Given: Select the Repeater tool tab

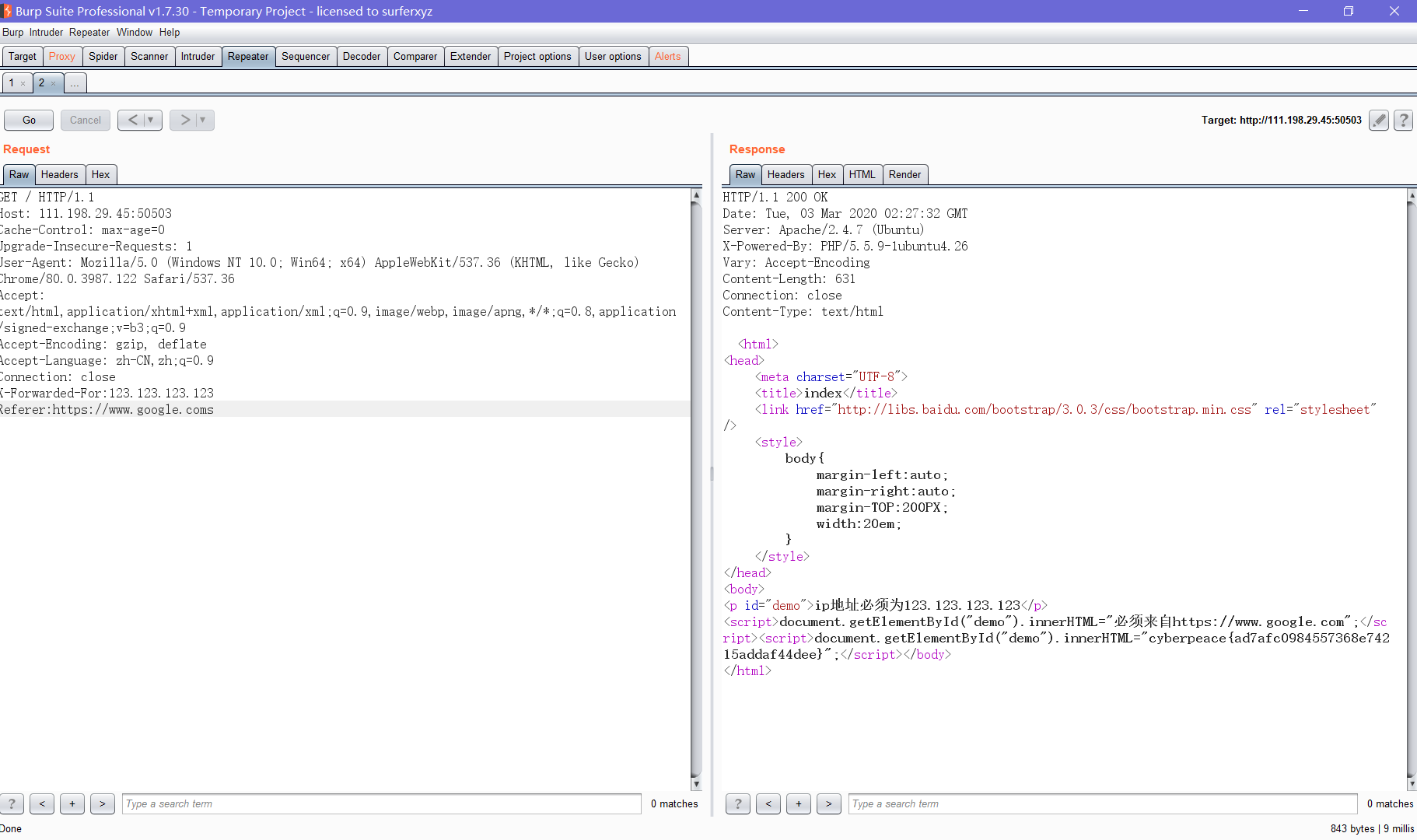Looking at the screenshot, I should click(x=248, y=56).
